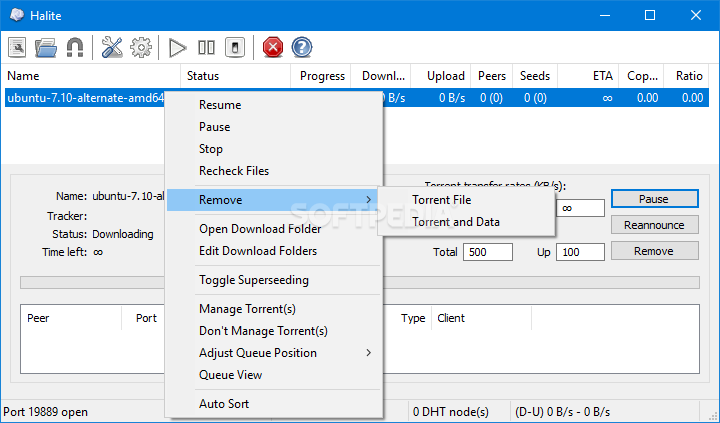This screenshot has width=720, height=423.
Task: Click the Client column header in peers list
Action: [x=481, y=318]
